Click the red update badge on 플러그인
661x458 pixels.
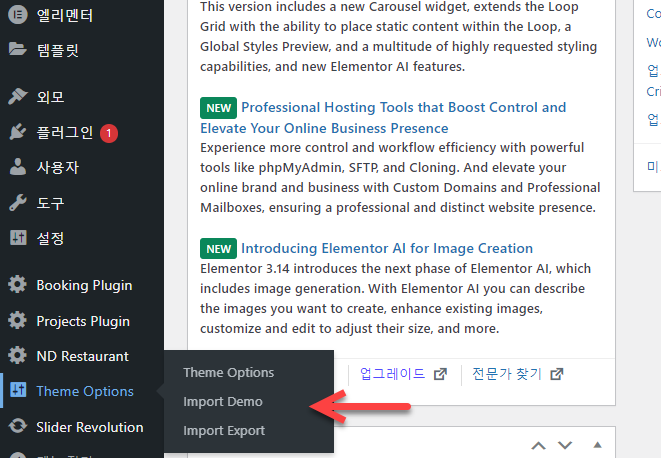coord(109,133)
